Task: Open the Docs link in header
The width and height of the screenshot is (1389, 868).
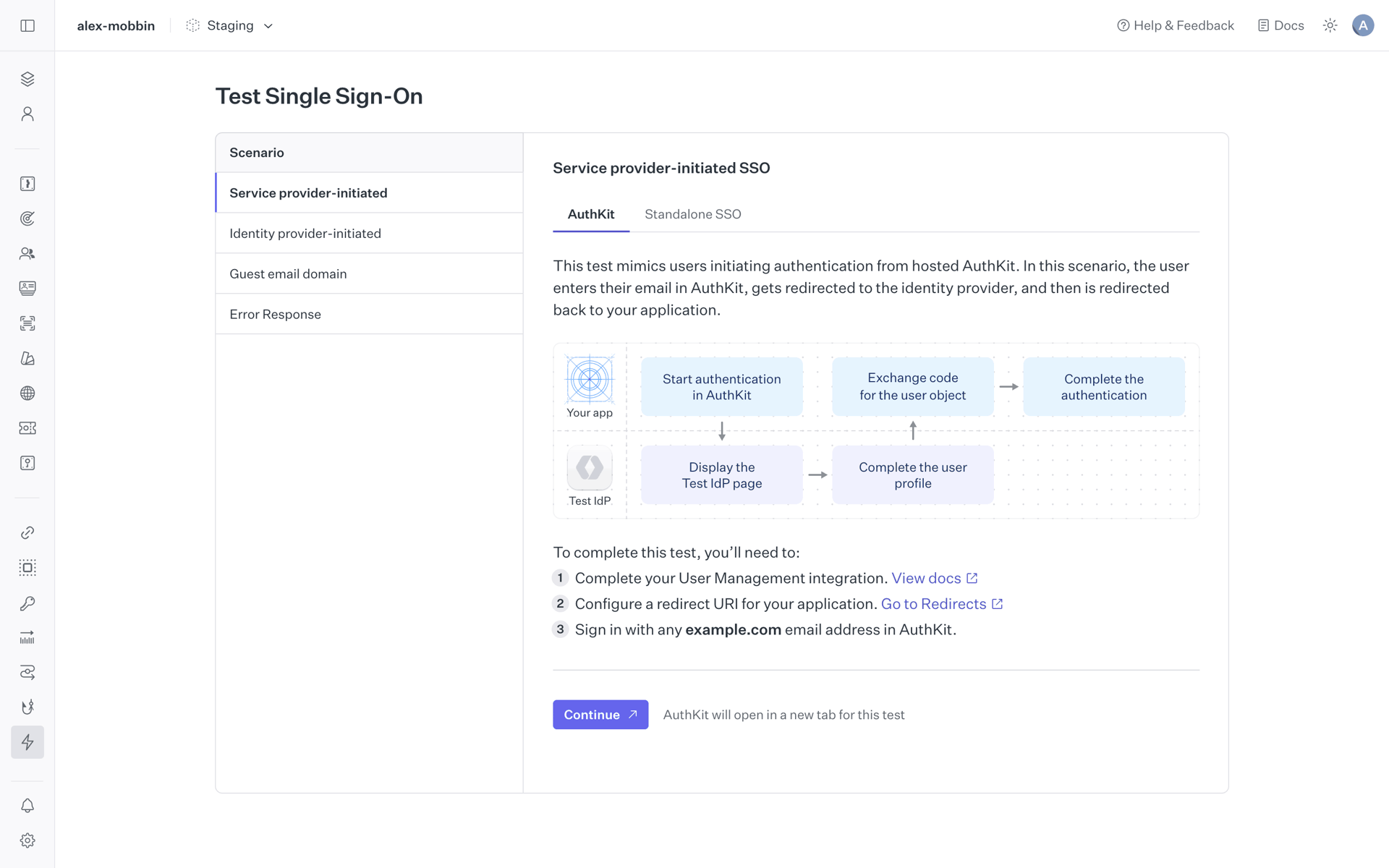Action: (x=1281, y=25)
